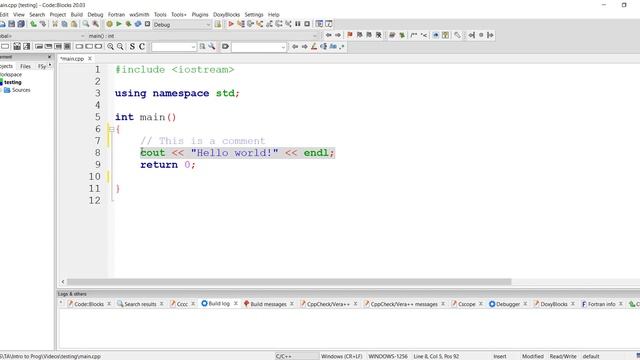Open the Project menu
640x360 pixels.
[x=58, y=15]
